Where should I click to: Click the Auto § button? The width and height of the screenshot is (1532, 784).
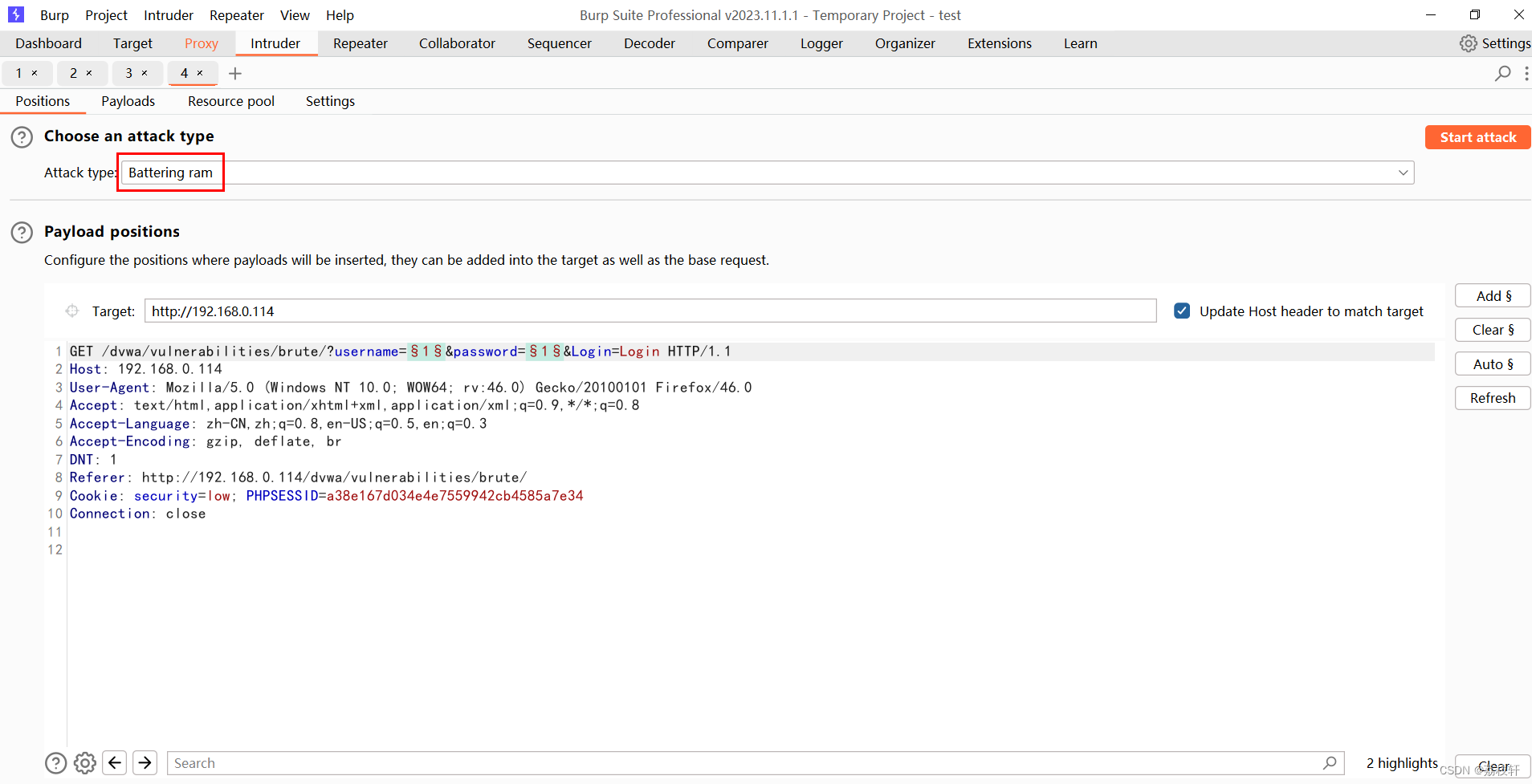coord(1493,364)
